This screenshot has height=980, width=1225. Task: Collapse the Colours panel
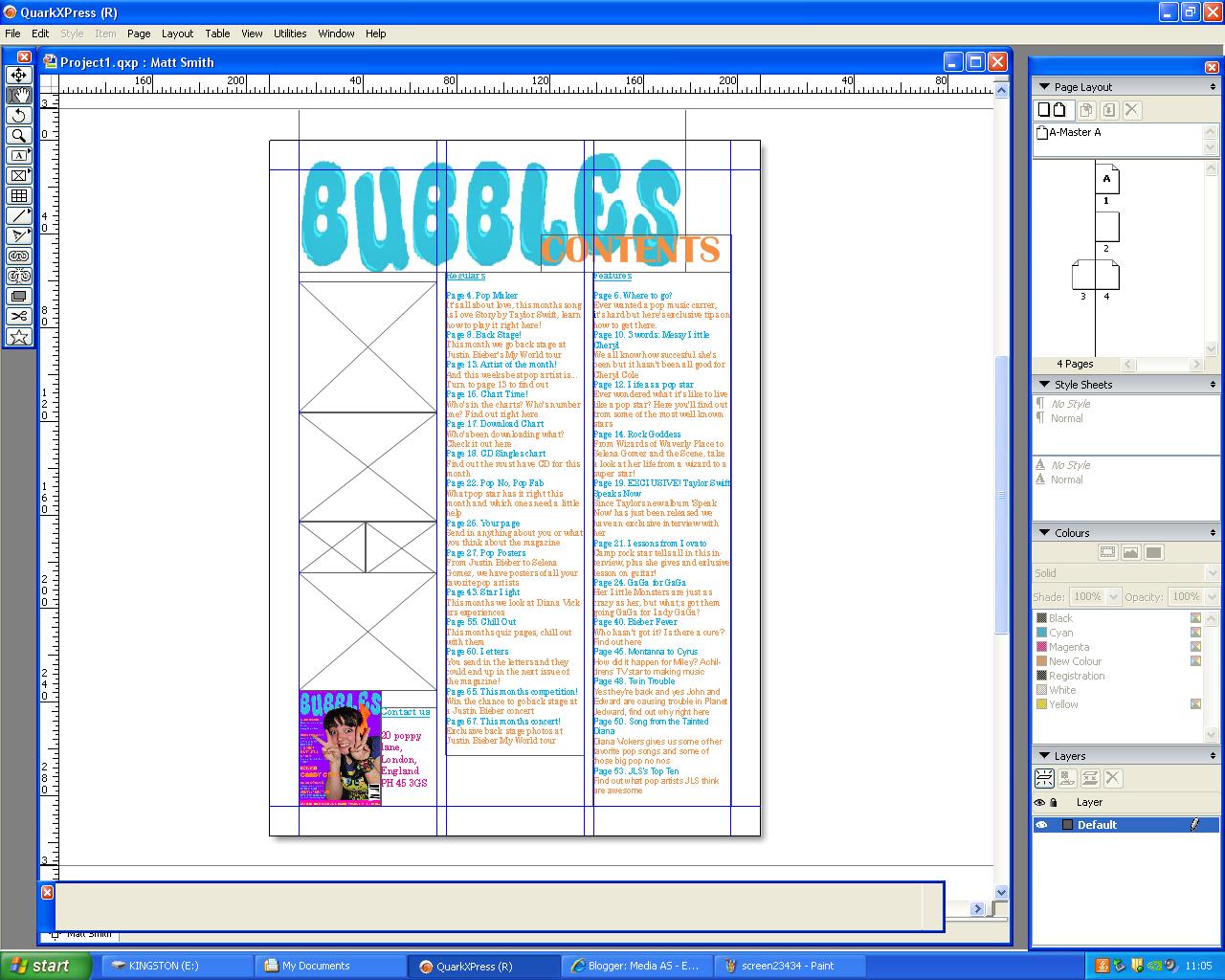[1044, 533]
